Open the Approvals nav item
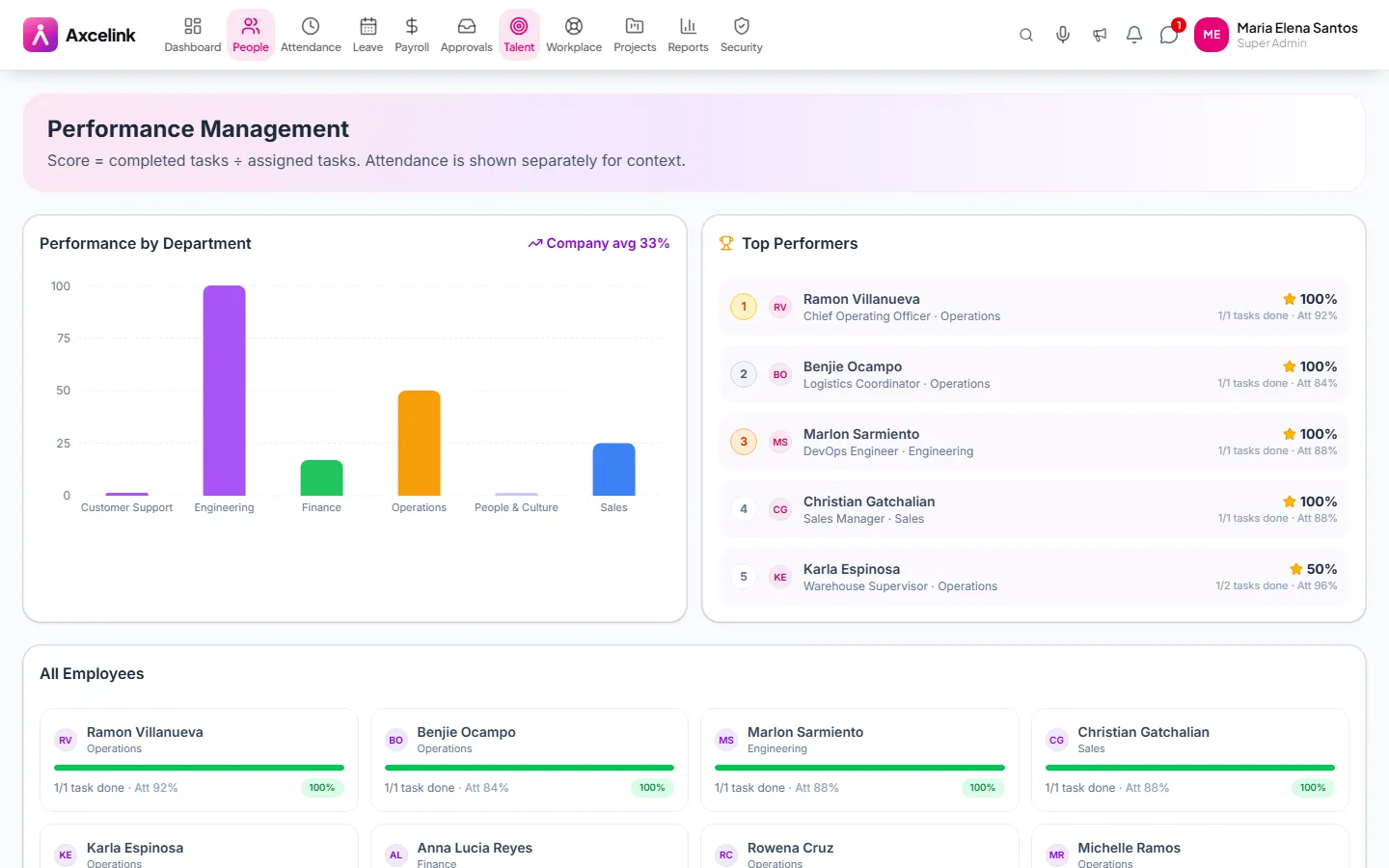The width and height of the screenshot is (1389, 868). (467, 35)
